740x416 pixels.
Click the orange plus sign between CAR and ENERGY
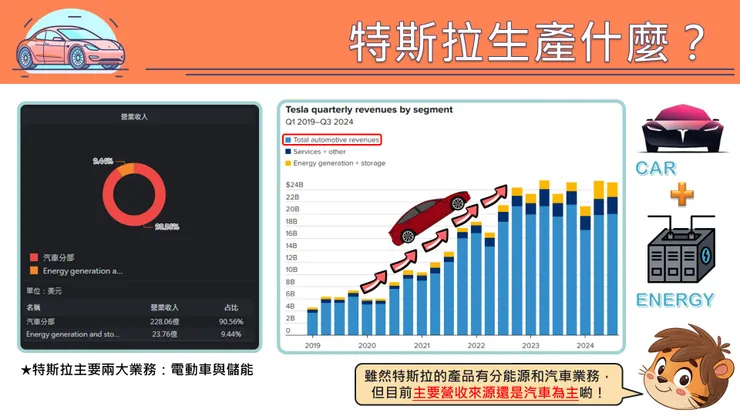(x=682, y=194)
